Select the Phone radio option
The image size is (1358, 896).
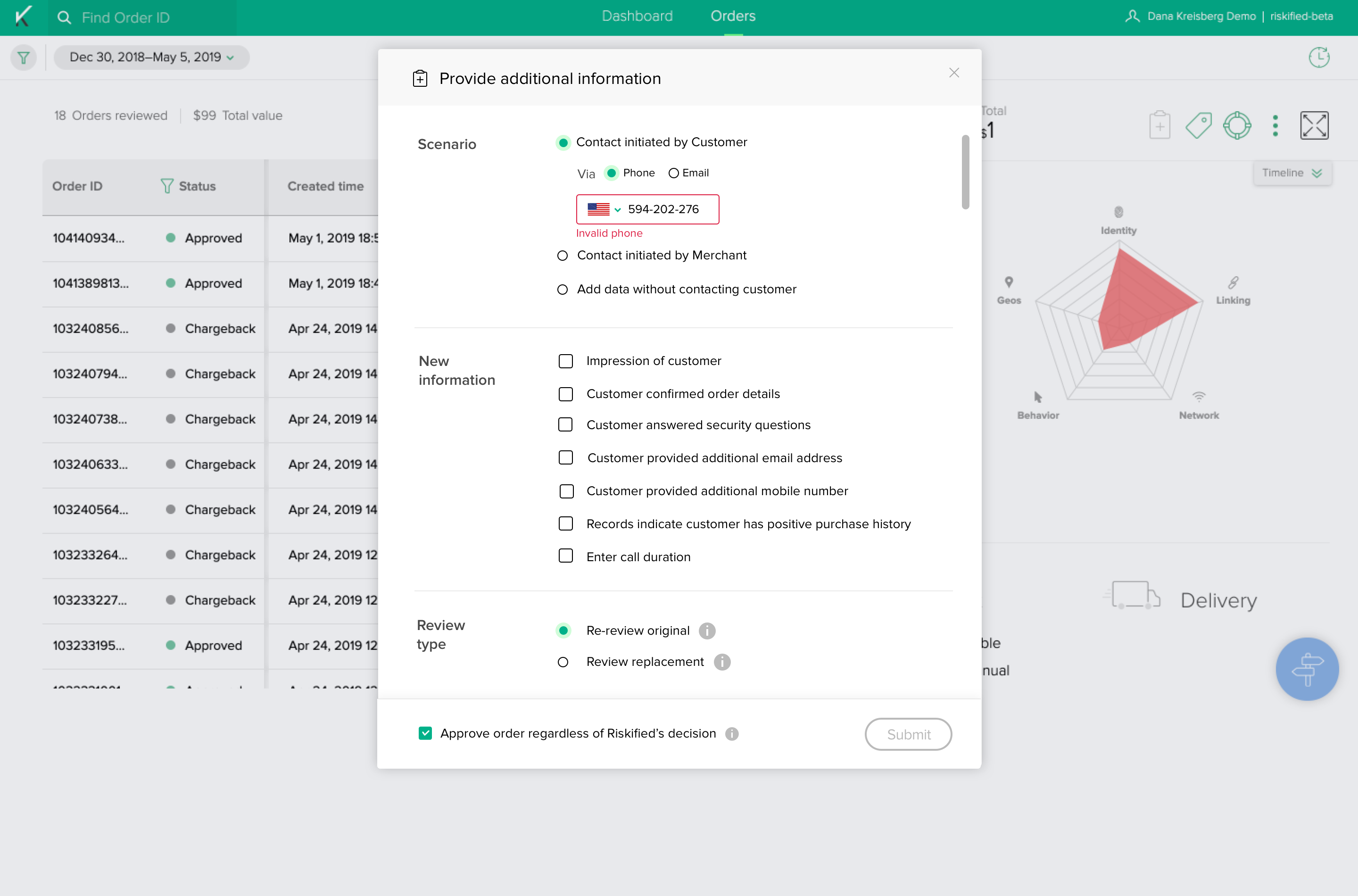pos(611,173)
